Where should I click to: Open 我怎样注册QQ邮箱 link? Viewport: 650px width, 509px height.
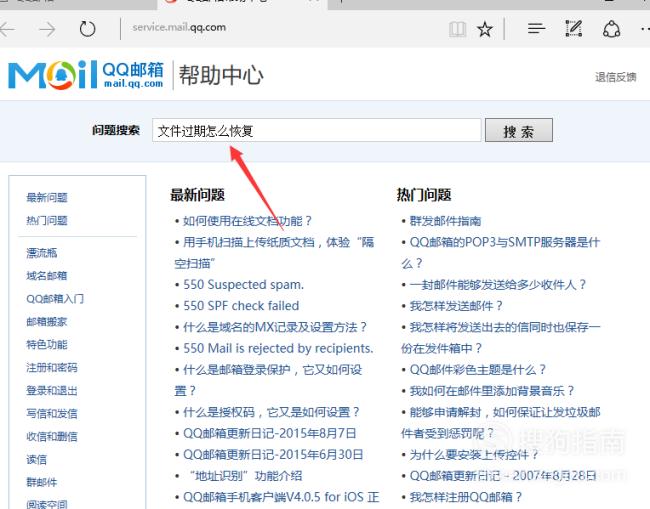[x=466, y=497]
